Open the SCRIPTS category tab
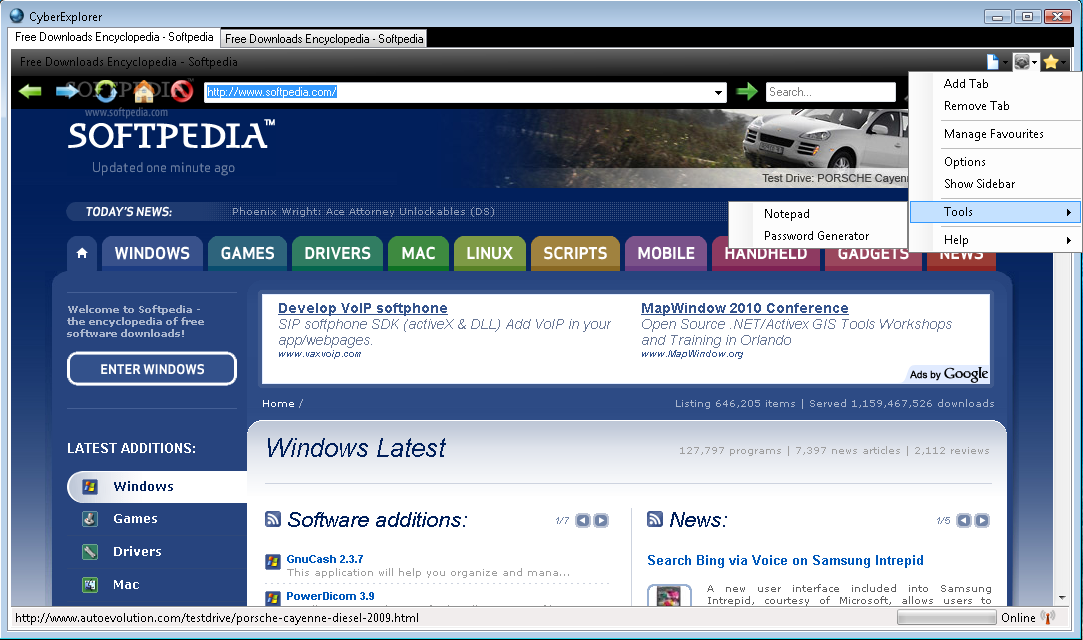 [x=575, y=253]
